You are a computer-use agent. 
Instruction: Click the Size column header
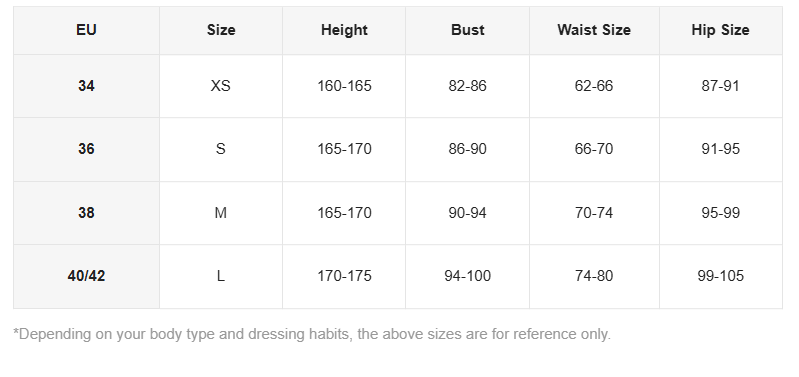221,30
